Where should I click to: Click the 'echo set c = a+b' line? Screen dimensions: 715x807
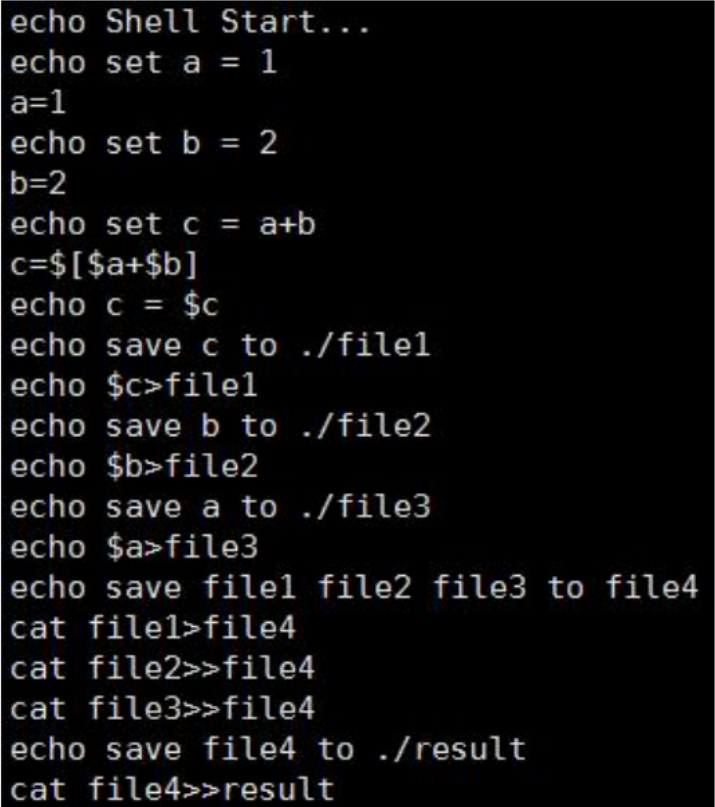click(x=163, y=224)
